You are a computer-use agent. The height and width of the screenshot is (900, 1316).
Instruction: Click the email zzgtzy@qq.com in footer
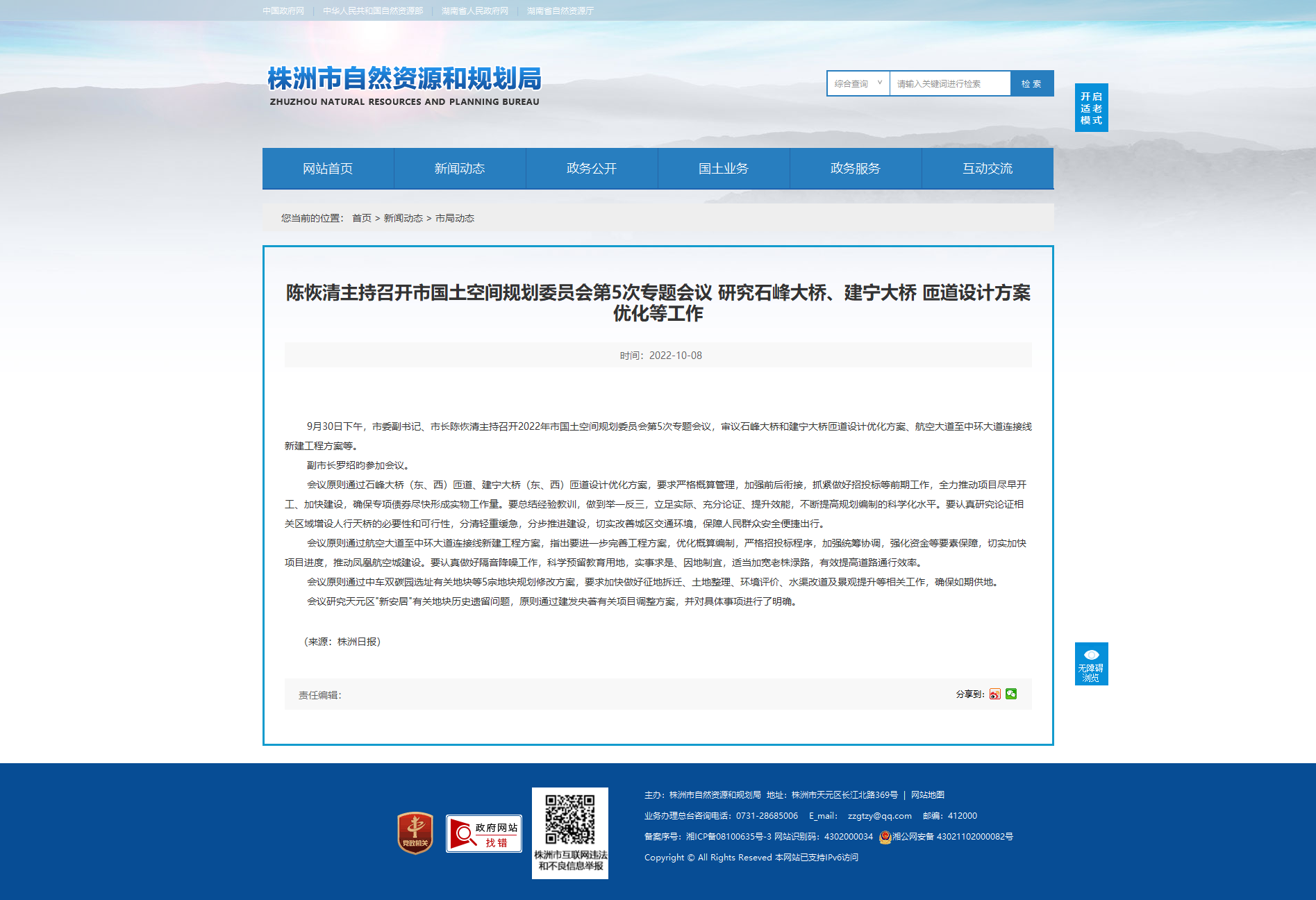click(879, 816)
